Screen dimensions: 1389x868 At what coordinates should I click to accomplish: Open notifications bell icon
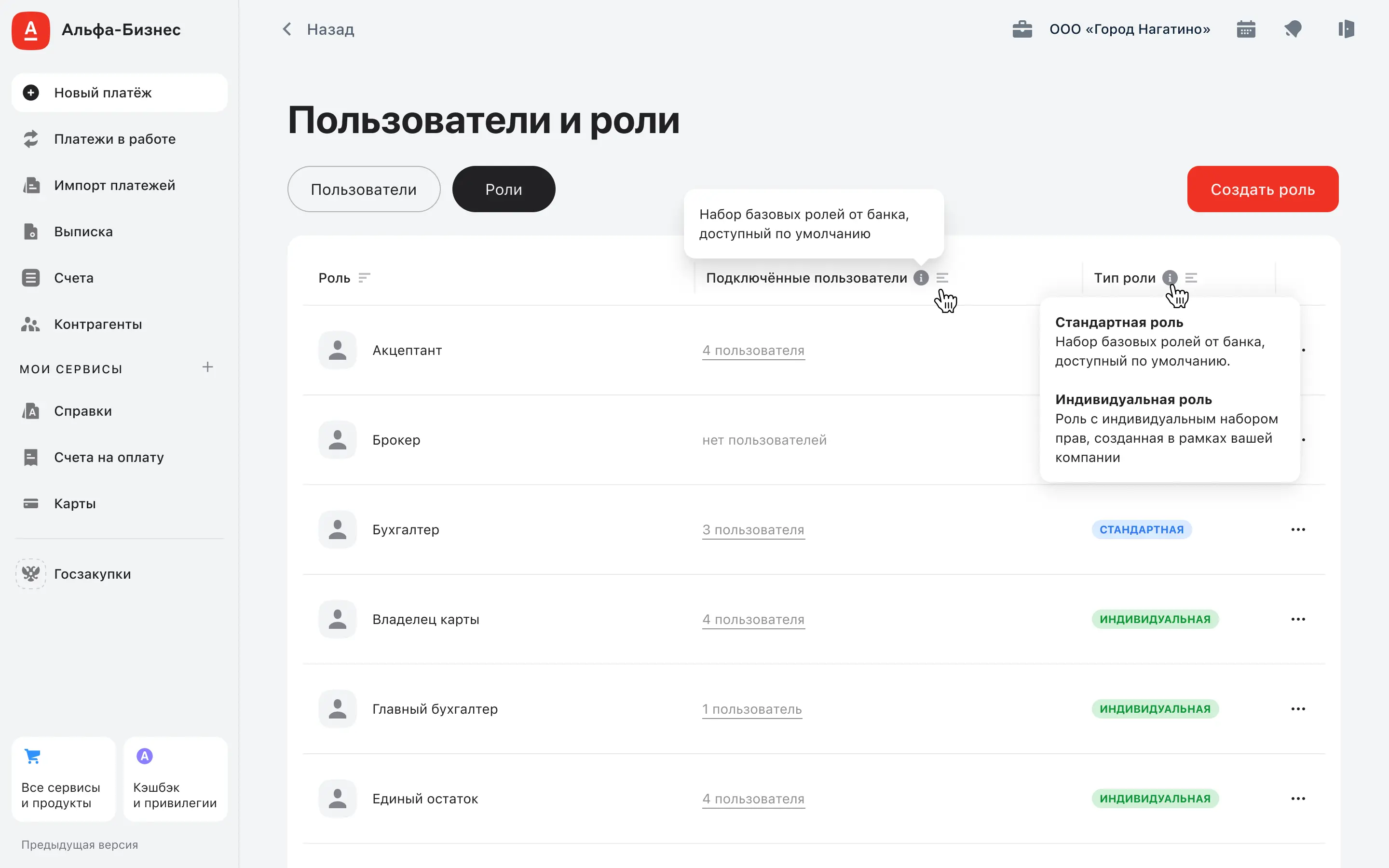pos(1293,29)
